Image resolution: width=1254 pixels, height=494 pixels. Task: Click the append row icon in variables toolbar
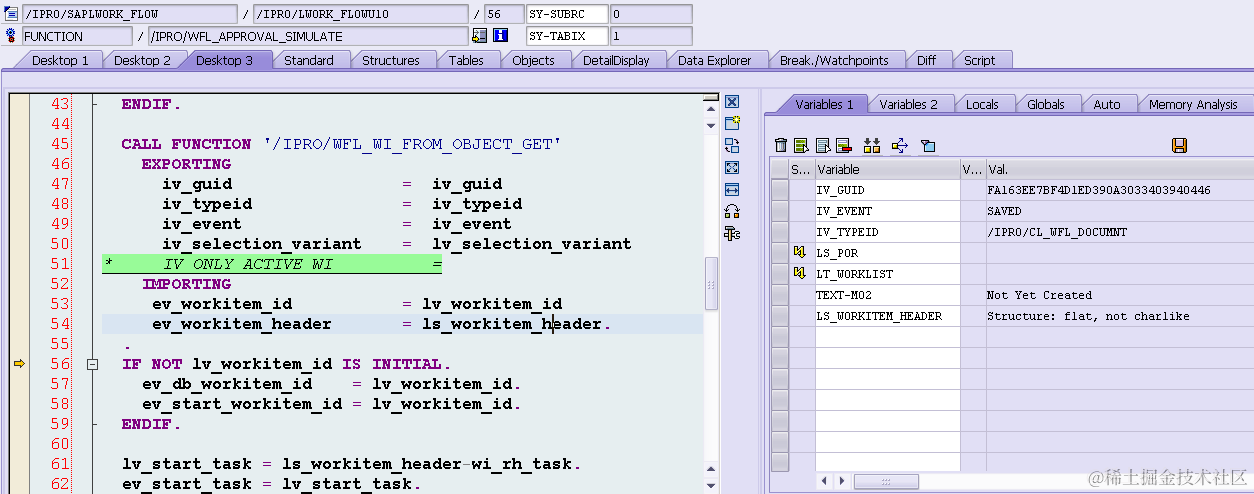[822, 146]
